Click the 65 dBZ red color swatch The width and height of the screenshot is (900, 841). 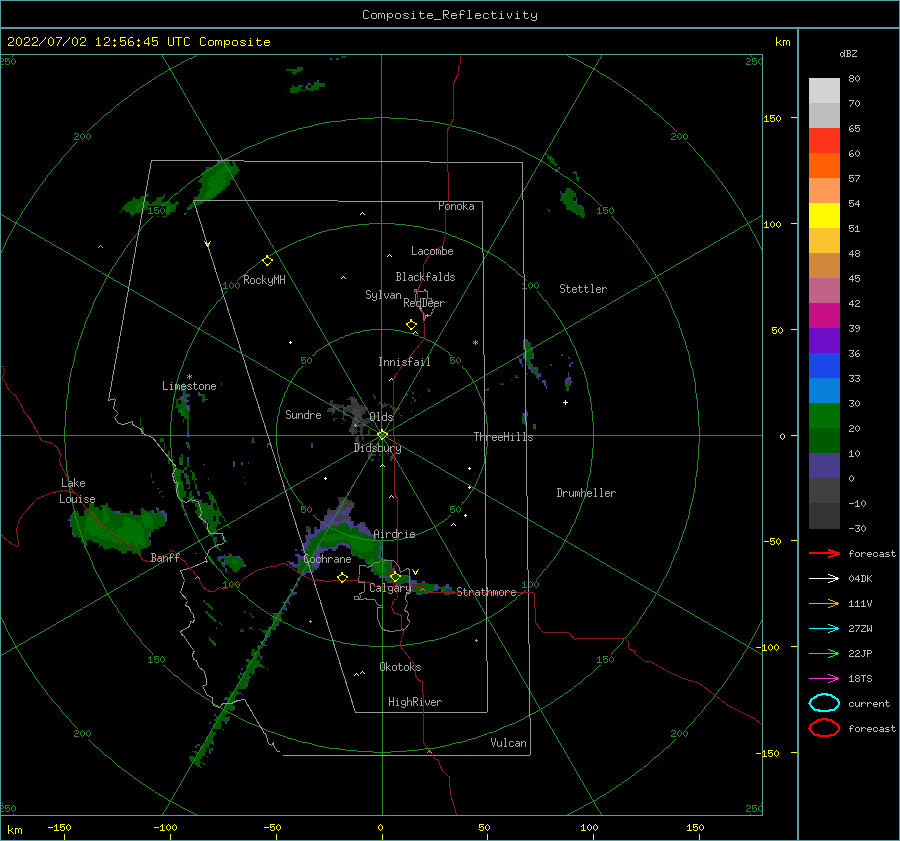click(x=824, y=141)
